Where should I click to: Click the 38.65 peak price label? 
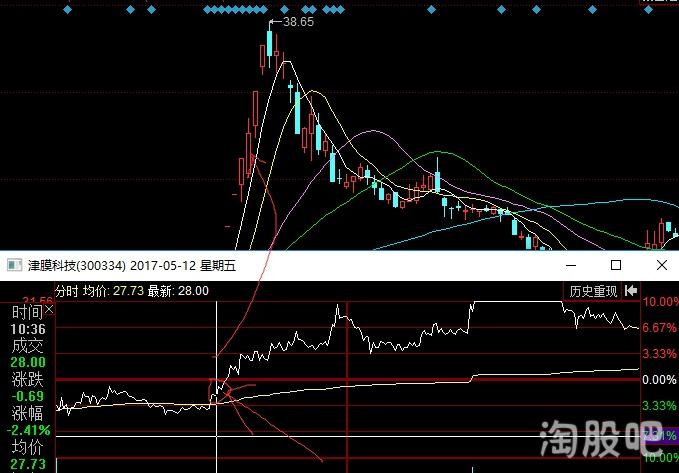tap(298, 22)
